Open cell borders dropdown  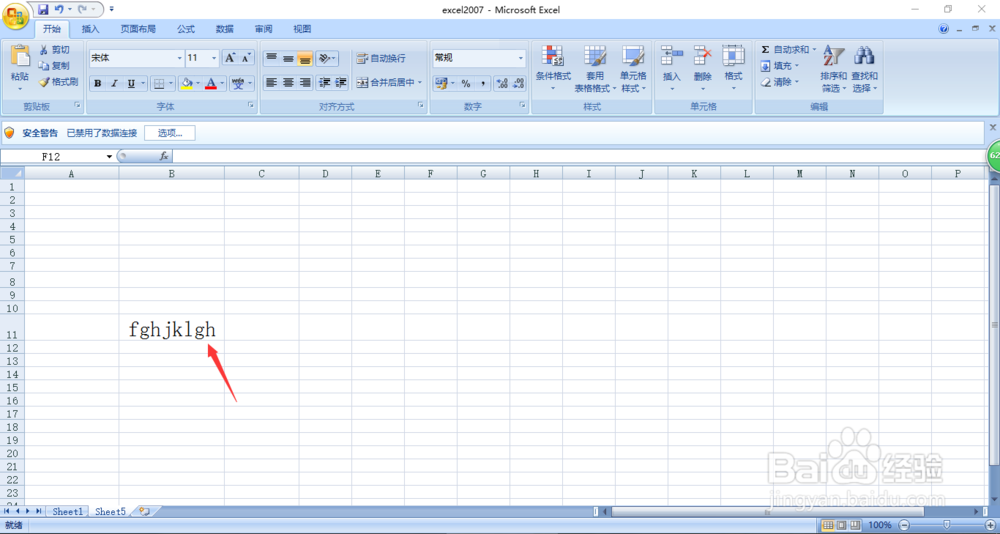click(x=171, y=84)
